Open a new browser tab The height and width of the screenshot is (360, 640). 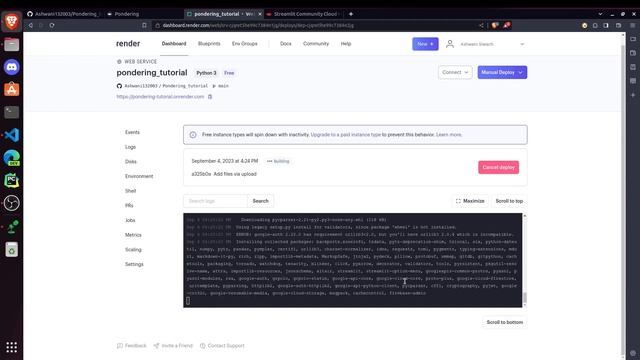[x=351, y=14]
